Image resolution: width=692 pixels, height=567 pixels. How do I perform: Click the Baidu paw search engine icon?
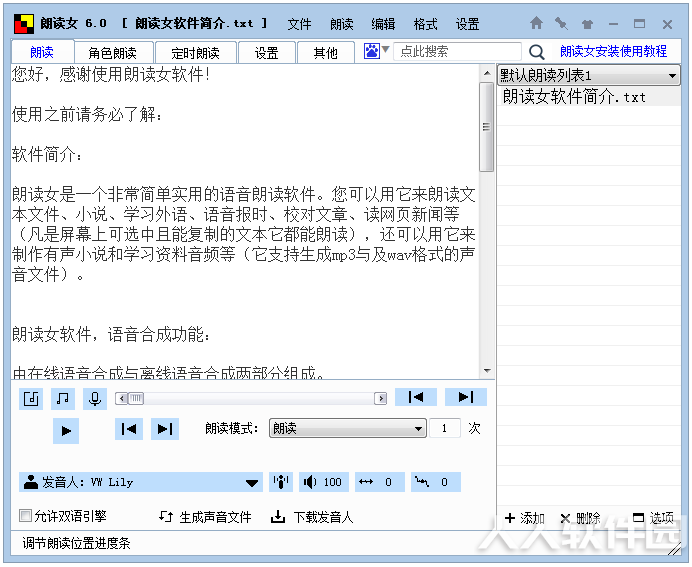point(372,51)
